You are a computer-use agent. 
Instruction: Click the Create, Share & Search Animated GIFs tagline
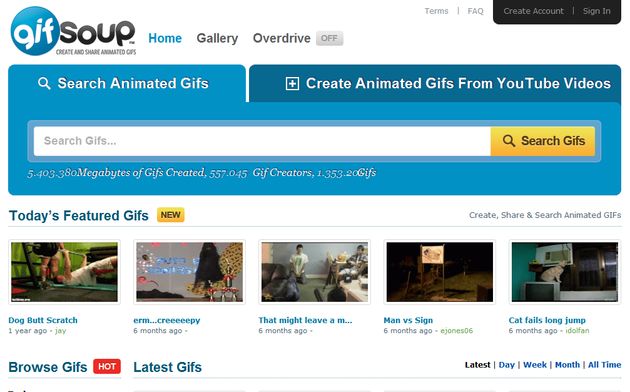coord(545,215)
